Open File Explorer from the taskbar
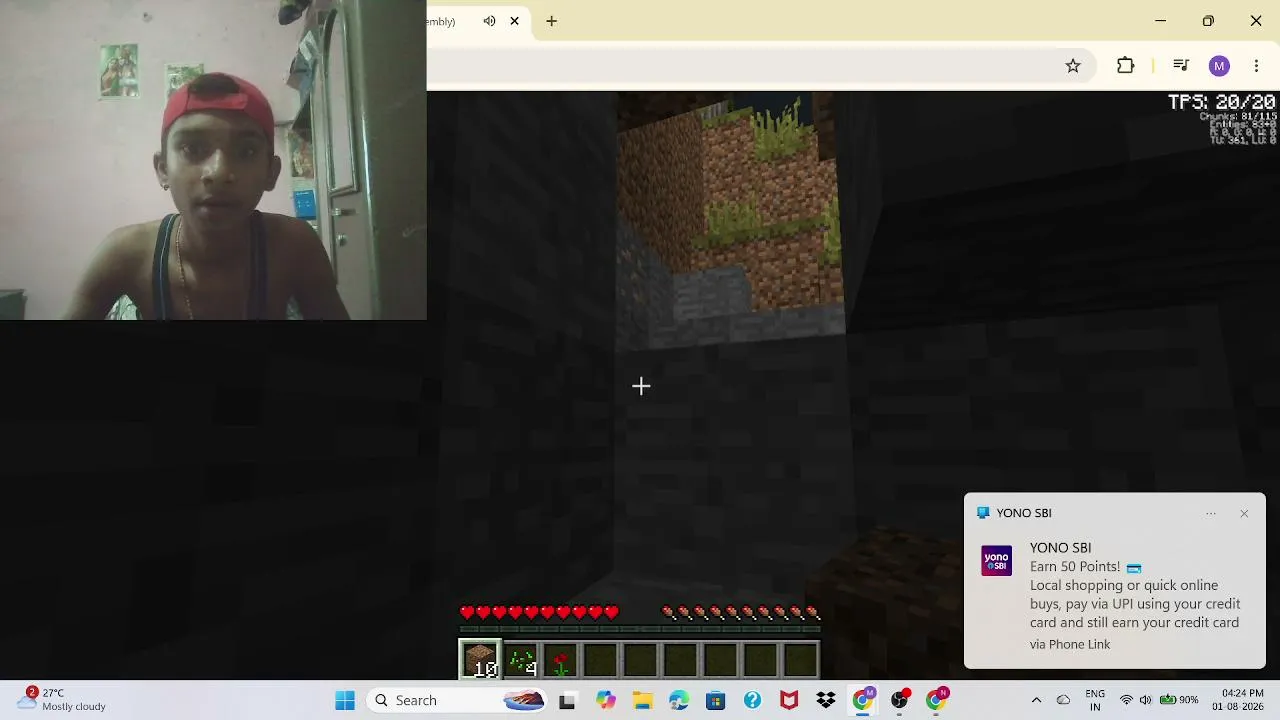 click(x=641, y=700)
